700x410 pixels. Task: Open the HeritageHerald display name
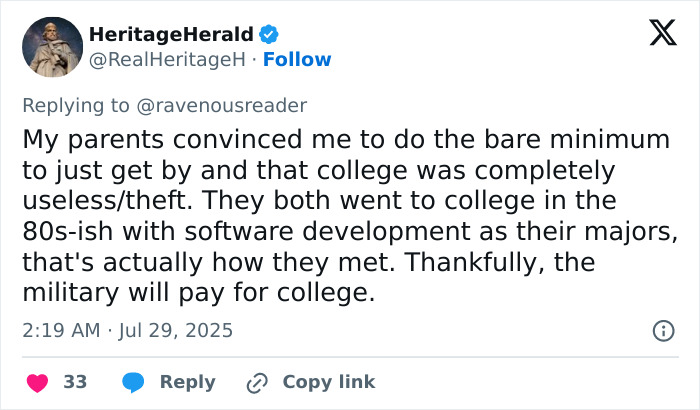[171, 35]
